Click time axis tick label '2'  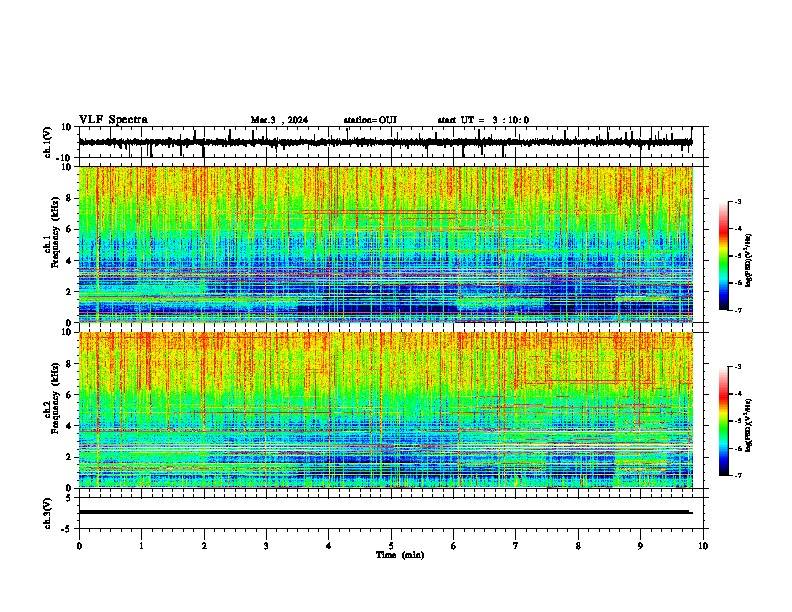tap(204, 546)
